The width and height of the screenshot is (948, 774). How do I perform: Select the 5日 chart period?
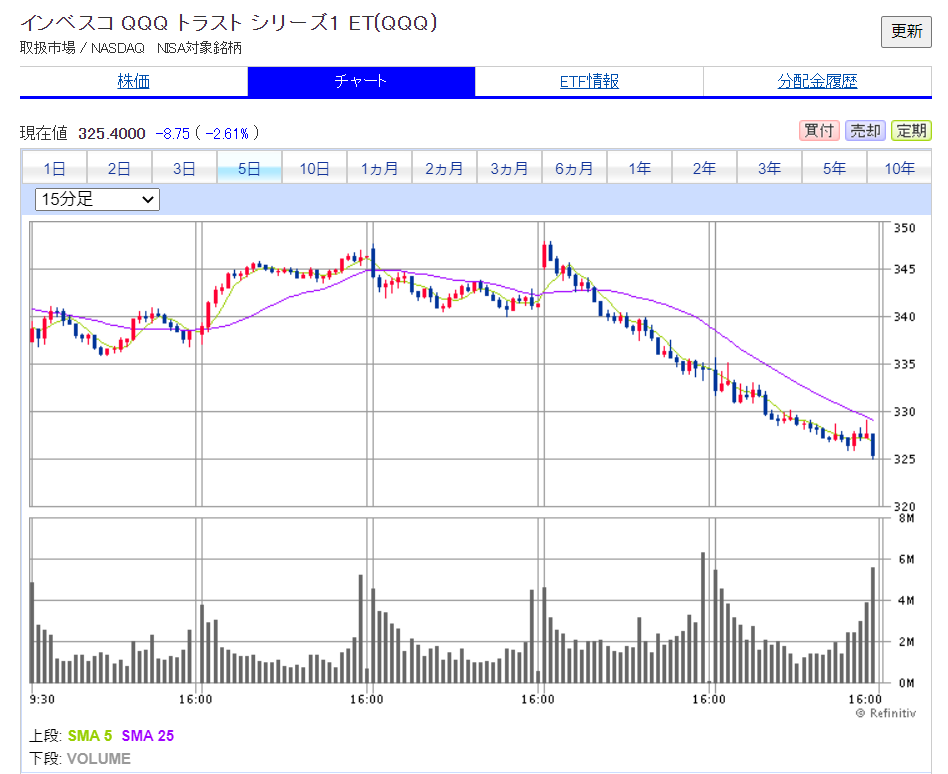pyautogui.click(x=249, y=168)
